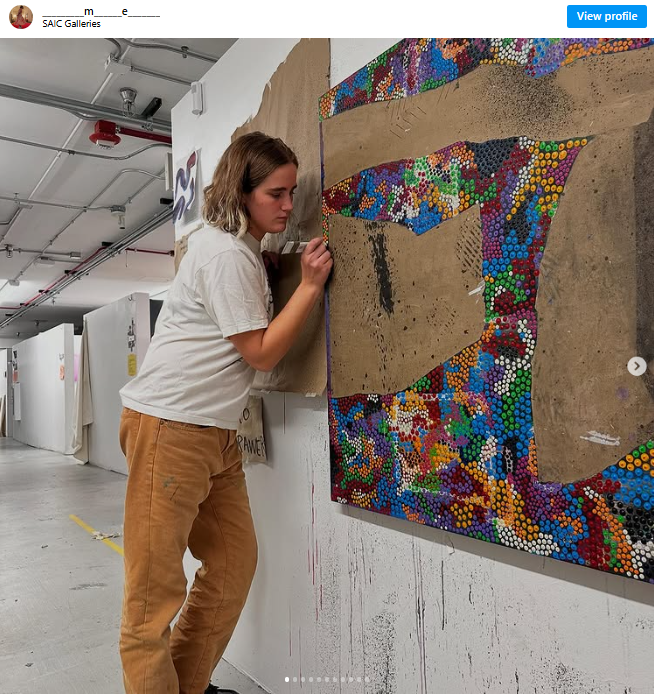Open the SAIC Galleries location link

(x=71, y=24)
